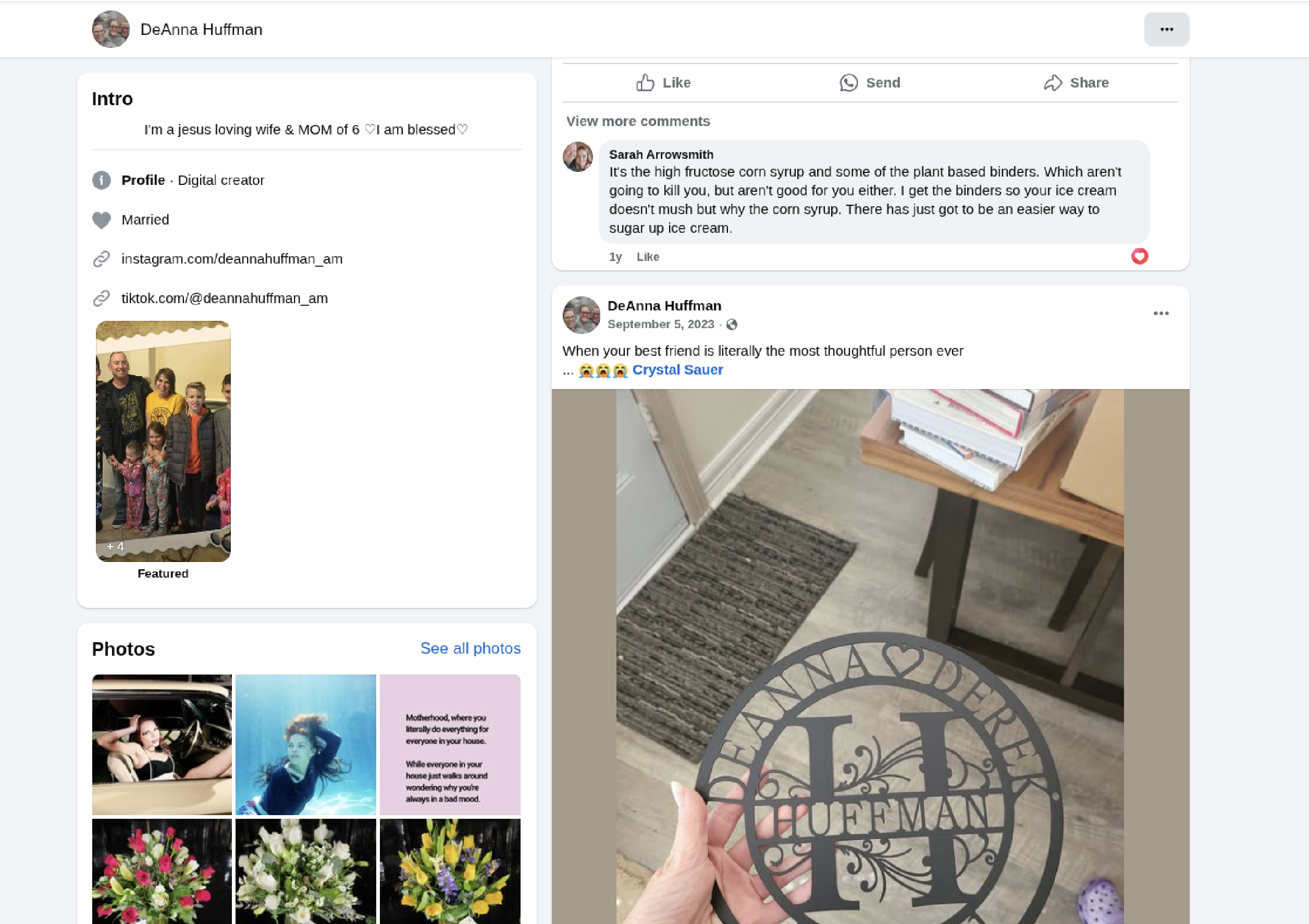Click the Like thumbs-up icon on the post
Screen dimensions: 1309x924
coord(645,83)
